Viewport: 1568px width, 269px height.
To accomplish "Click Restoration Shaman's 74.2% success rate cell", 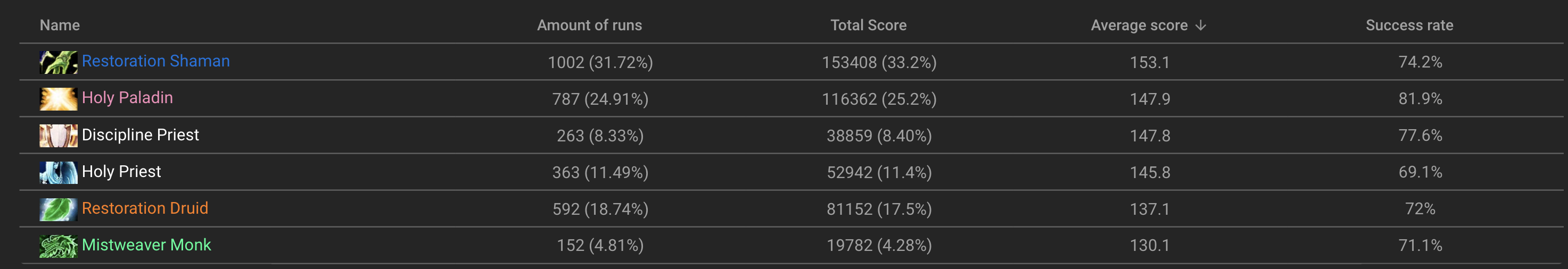I will 1420,62.
